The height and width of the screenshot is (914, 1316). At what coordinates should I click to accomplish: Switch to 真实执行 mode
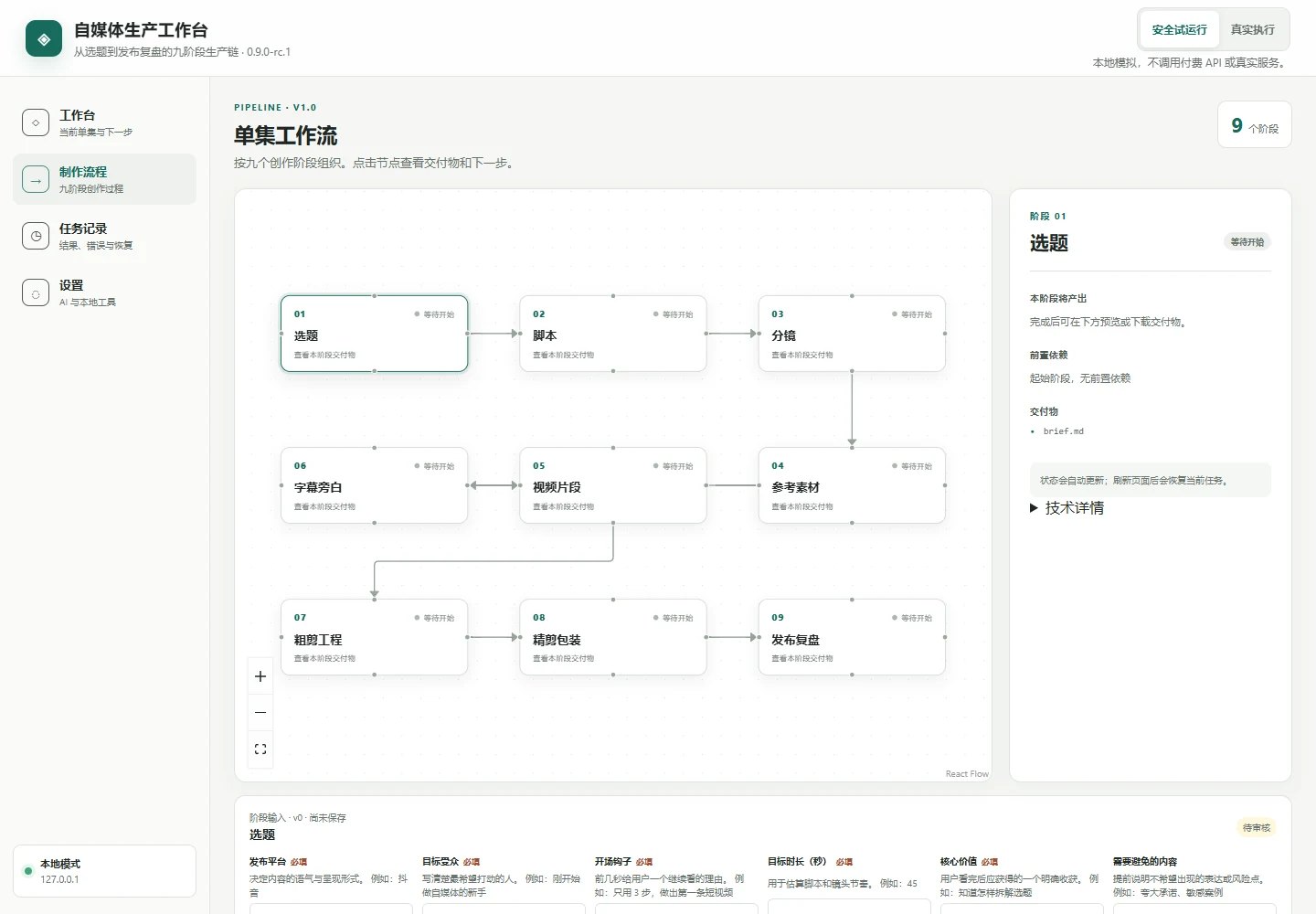tap(1252, 30)
